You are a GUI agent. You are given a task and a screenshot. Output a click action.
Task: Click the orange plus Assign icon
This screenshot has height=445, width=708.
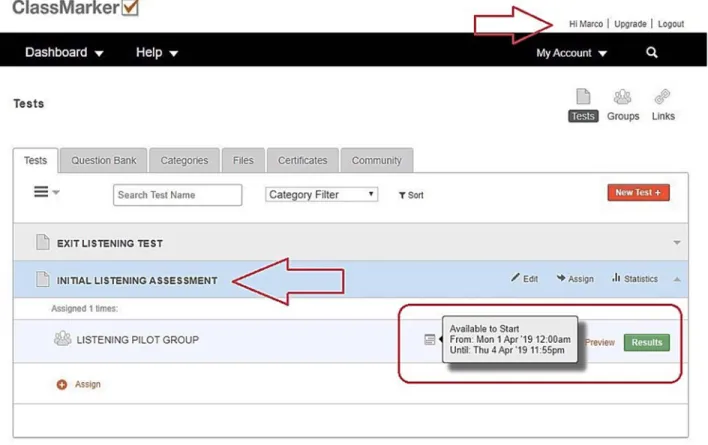coord(62,384)
